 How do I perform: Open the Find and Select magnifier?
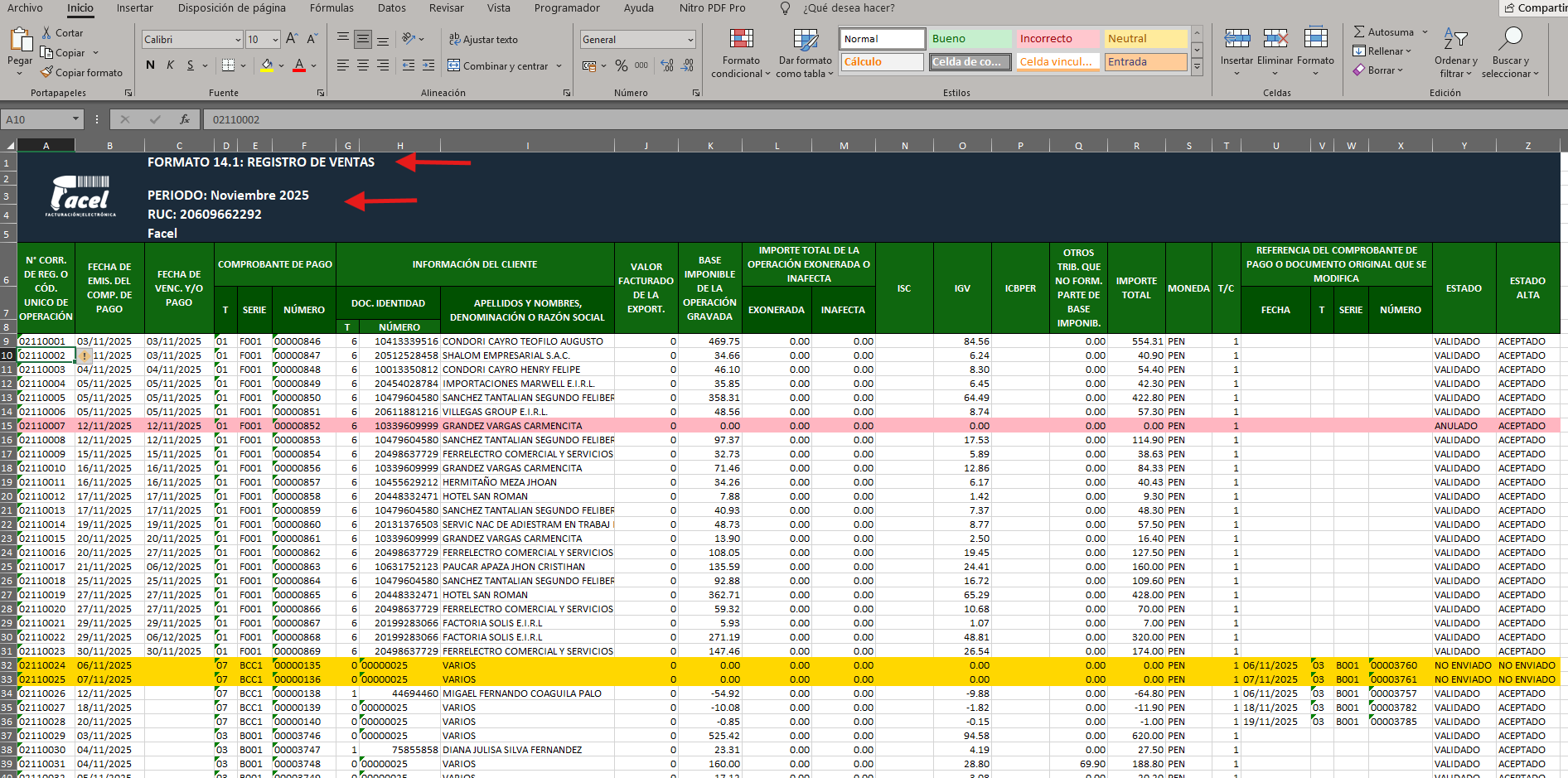(x=1510, y=39)
